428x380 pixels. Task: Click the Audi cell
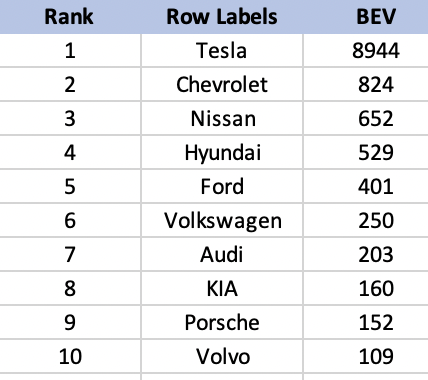(222, 254)
